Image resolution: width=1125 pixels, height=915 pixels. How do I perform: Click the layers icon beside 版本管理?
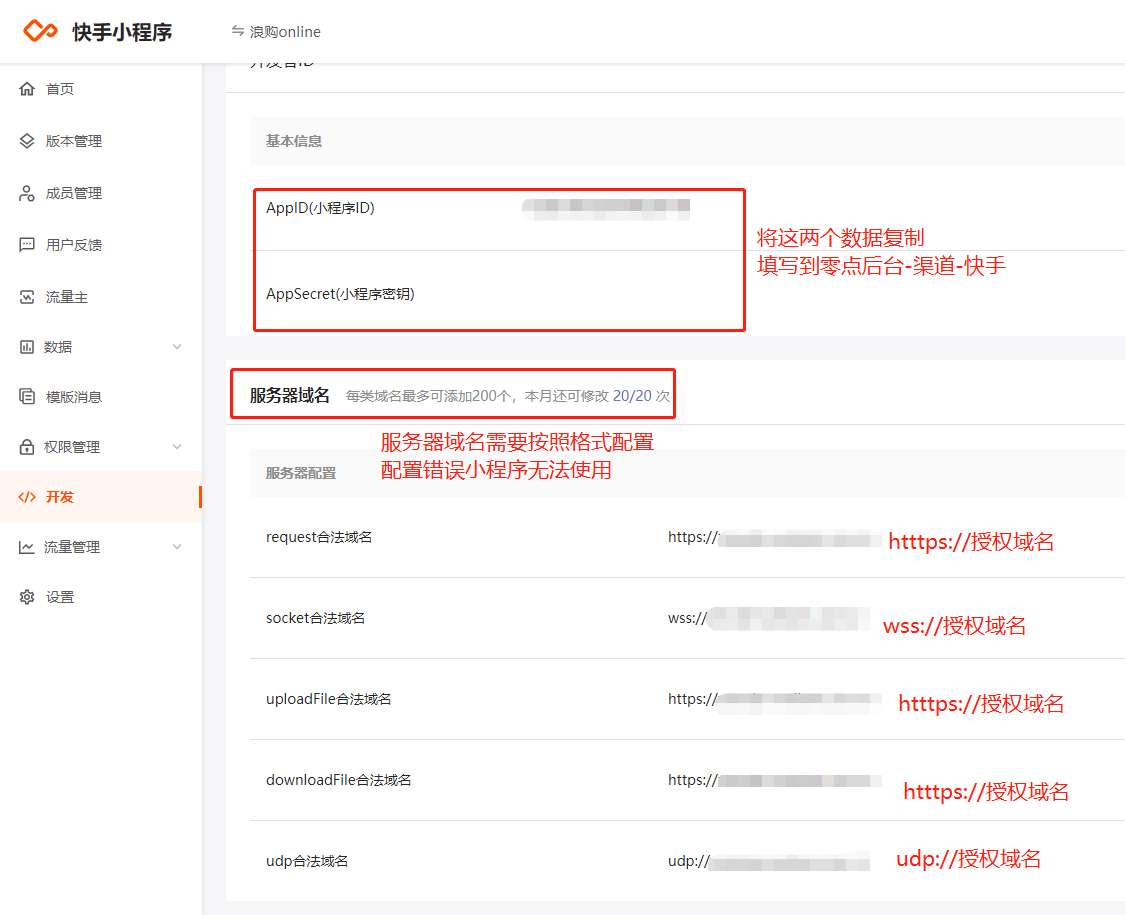pos(27,141)
